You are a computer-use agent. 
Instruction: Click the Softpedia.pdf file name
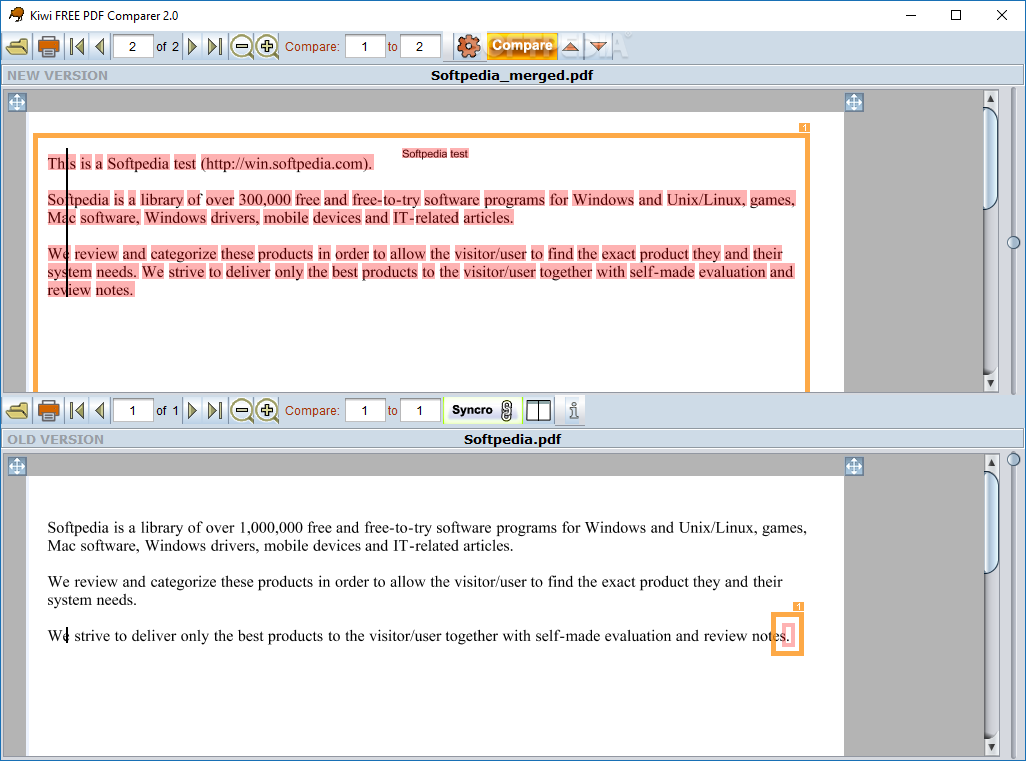[512, 439]
